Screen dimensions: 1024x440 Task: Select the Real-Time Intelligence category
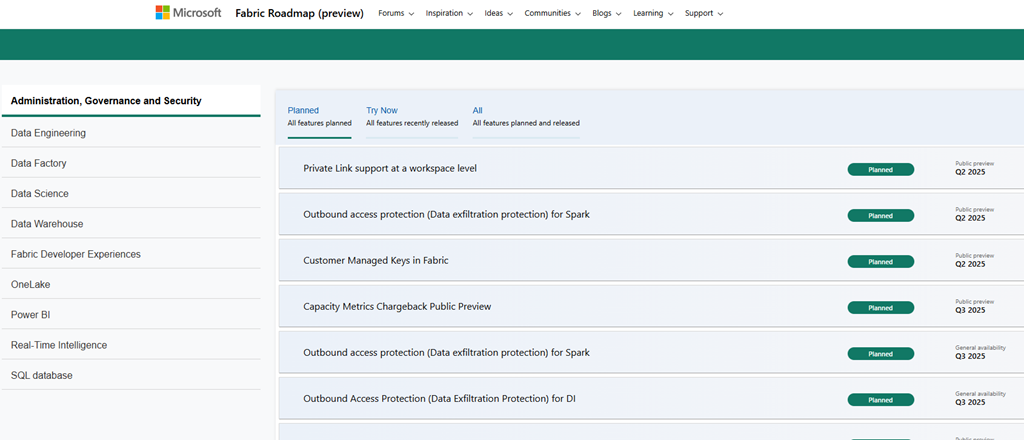[x=131, y=345]
